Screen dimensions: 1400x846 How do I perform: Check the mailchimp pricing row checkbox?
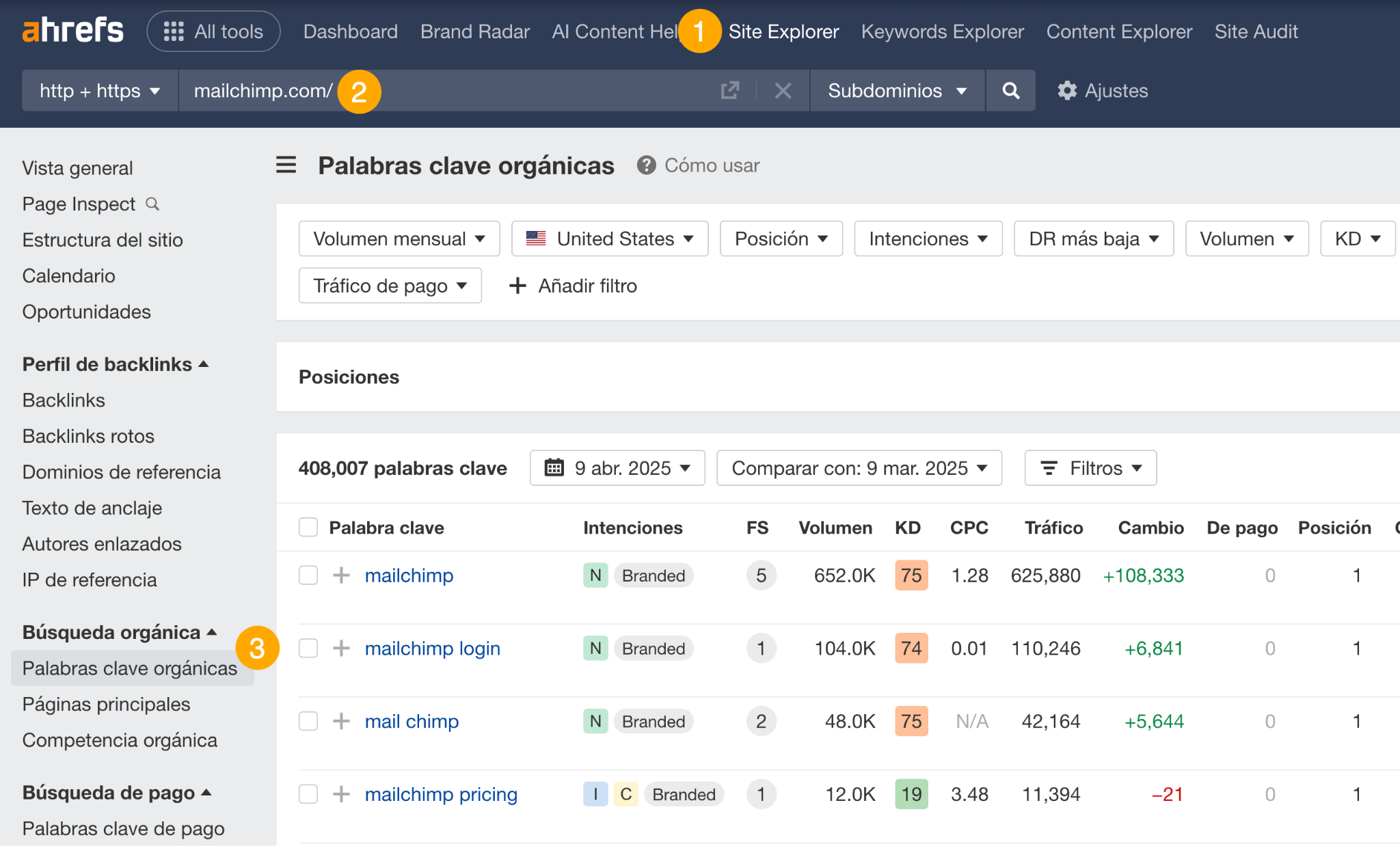pos(308,794)
